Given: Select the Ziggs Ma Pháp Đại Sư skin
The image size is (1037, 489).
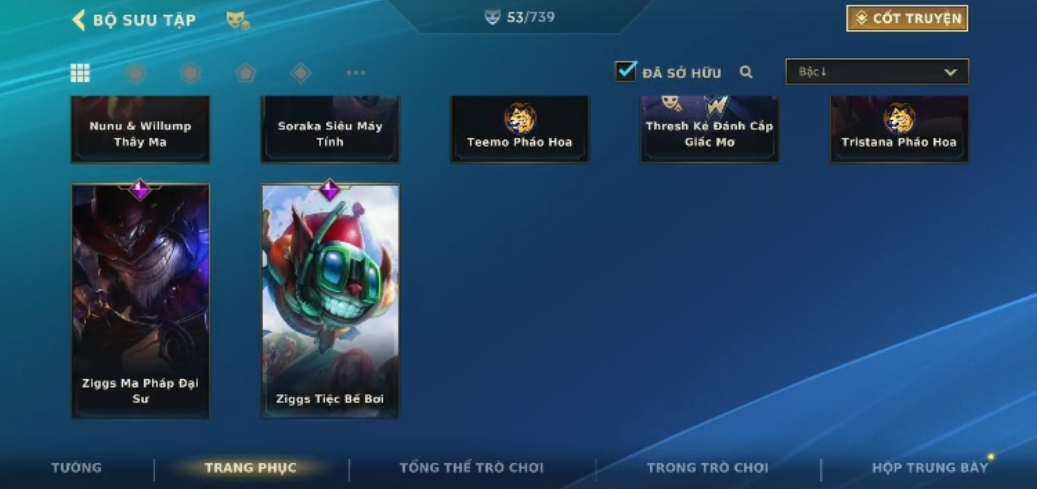Looking at the screenshot, I should 140,300.
